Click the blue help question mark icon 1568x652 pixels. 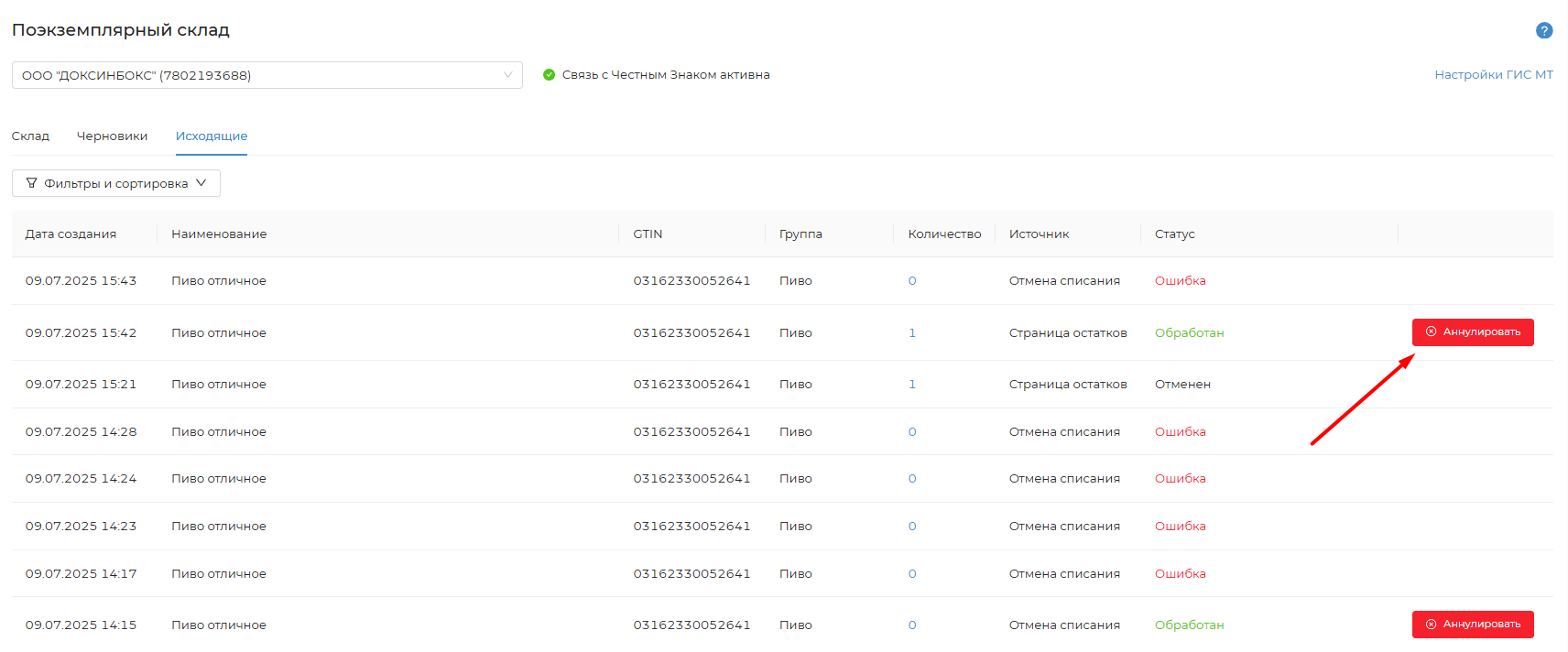pyautogui.click(x=1543, y=30)
